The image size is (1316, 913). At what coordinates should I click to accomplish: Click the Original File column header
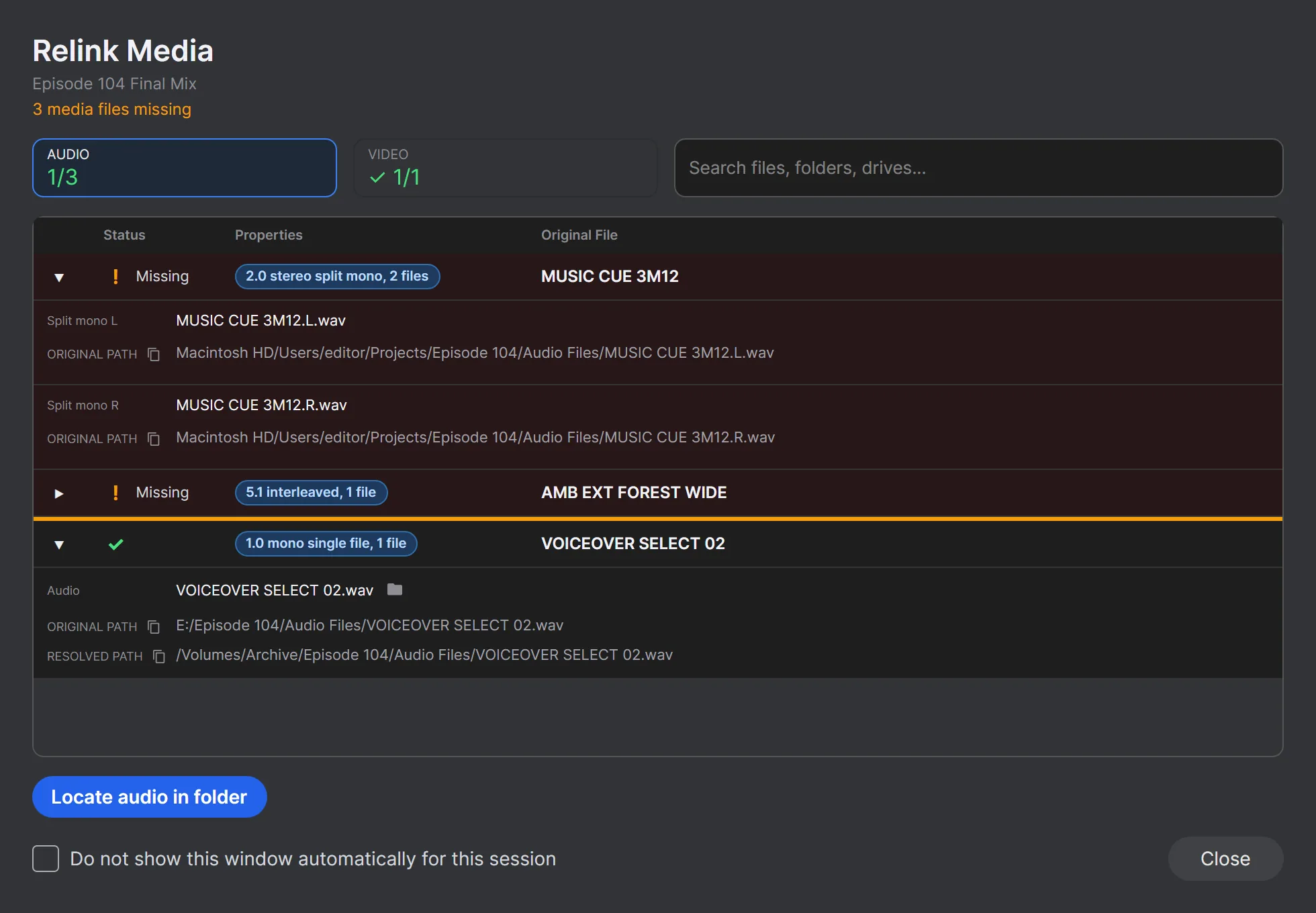click(579, 235)
